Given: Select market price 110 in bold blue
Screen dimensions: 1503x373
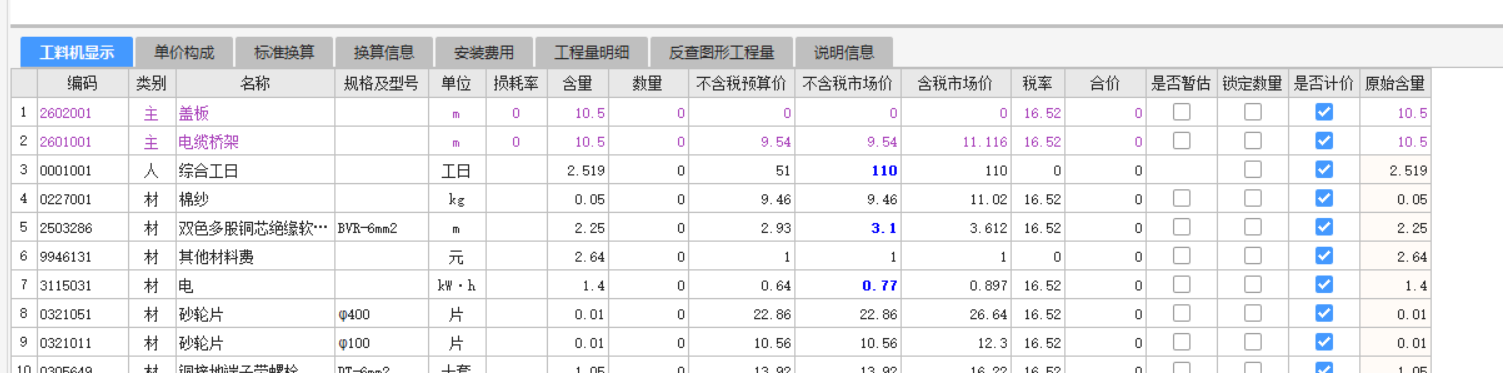Looking at the screenshot, I should pyautogui.click(x=847, y=171).
